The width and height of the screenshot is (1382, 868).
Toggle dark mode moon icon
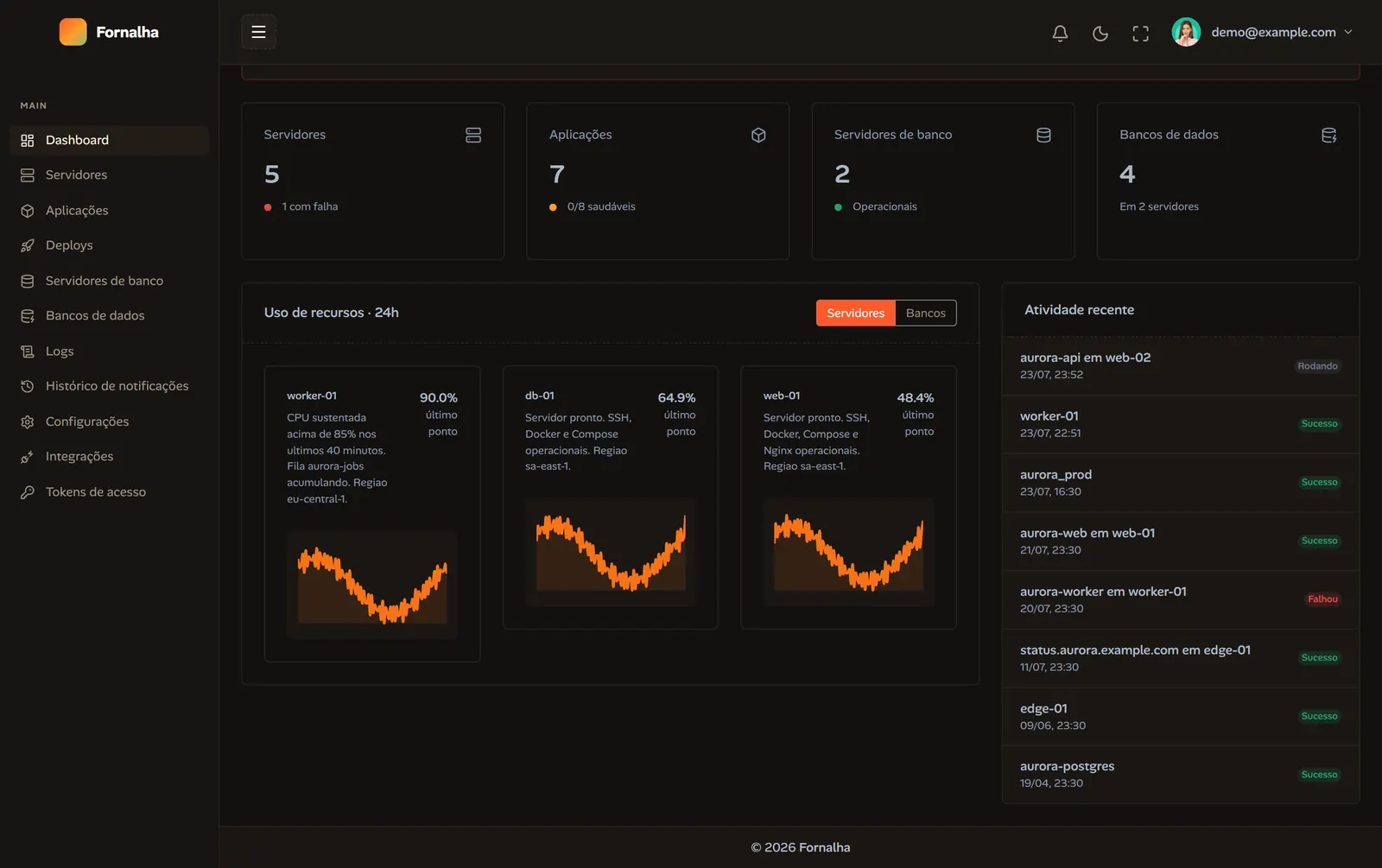[x=1100, y=33]
